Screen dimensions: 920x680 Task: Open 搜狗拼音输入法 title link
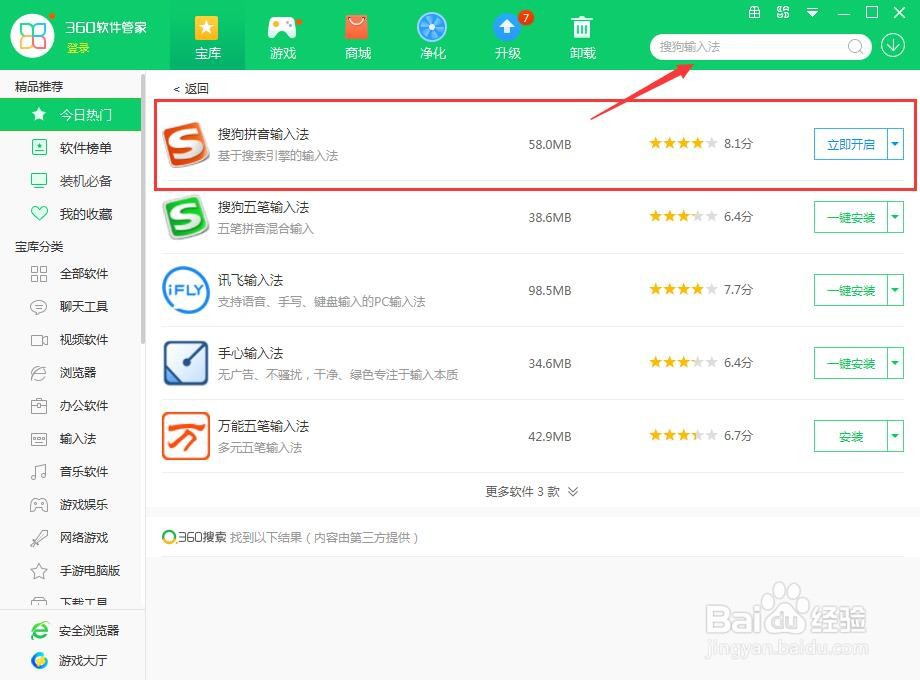pos(263,134)
